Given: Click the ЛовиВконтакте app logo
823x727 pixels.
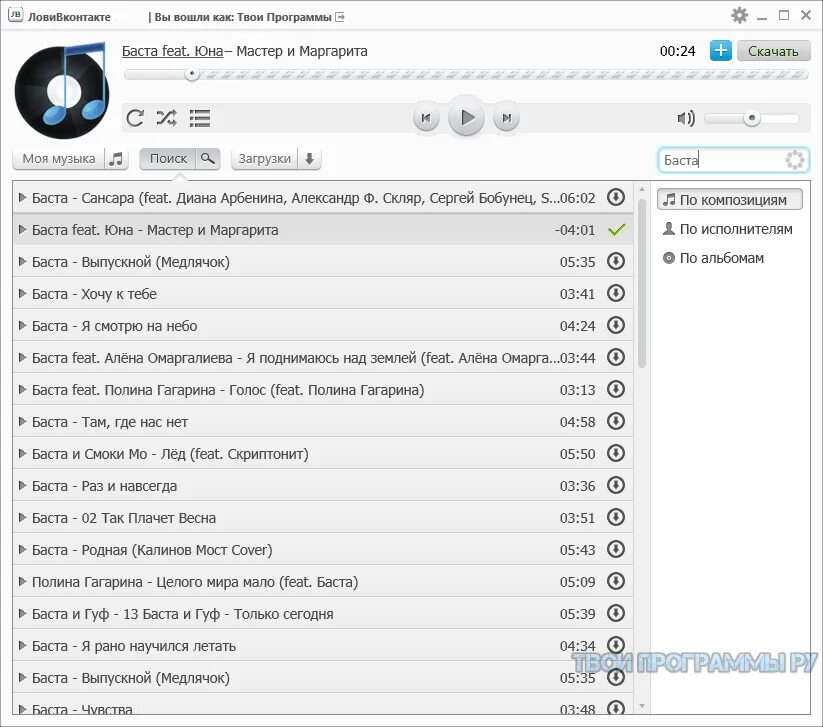Looking at the screenshot, I should click(x=16, y=15).
